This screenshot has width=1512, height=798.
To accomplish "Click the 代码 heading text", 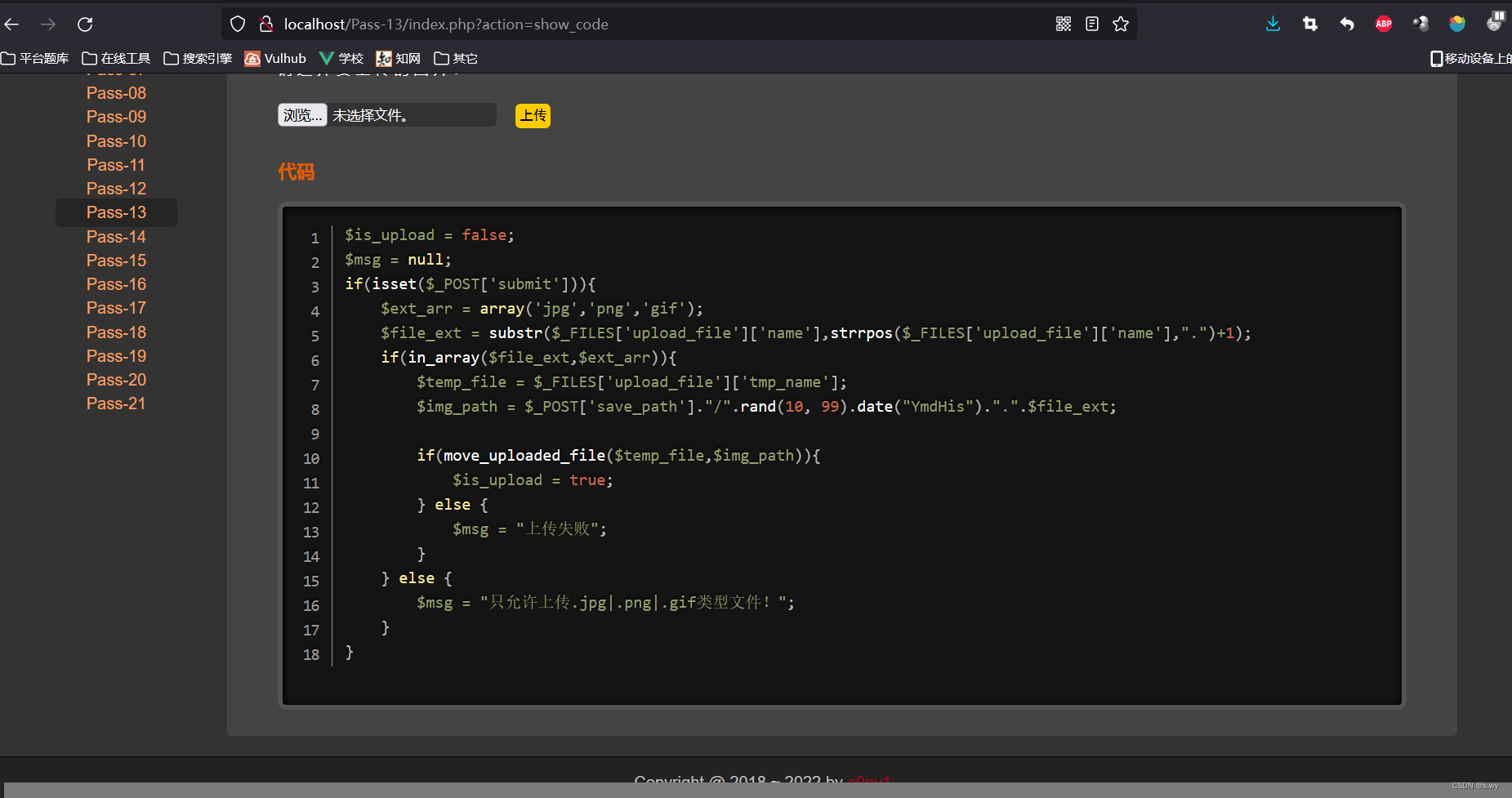I will (x=296, y=172).
